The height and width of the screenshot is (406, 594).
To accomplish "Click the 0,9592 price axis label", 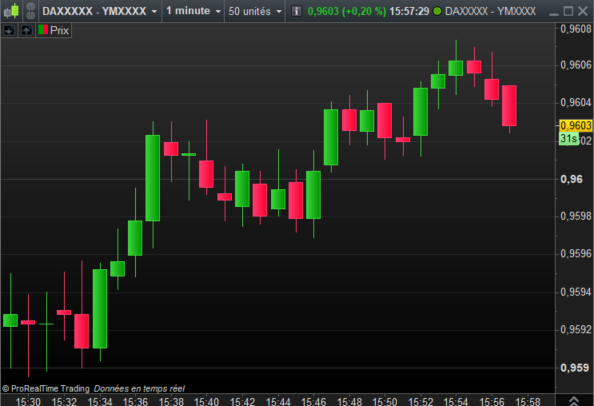I will tap(576, 329).
